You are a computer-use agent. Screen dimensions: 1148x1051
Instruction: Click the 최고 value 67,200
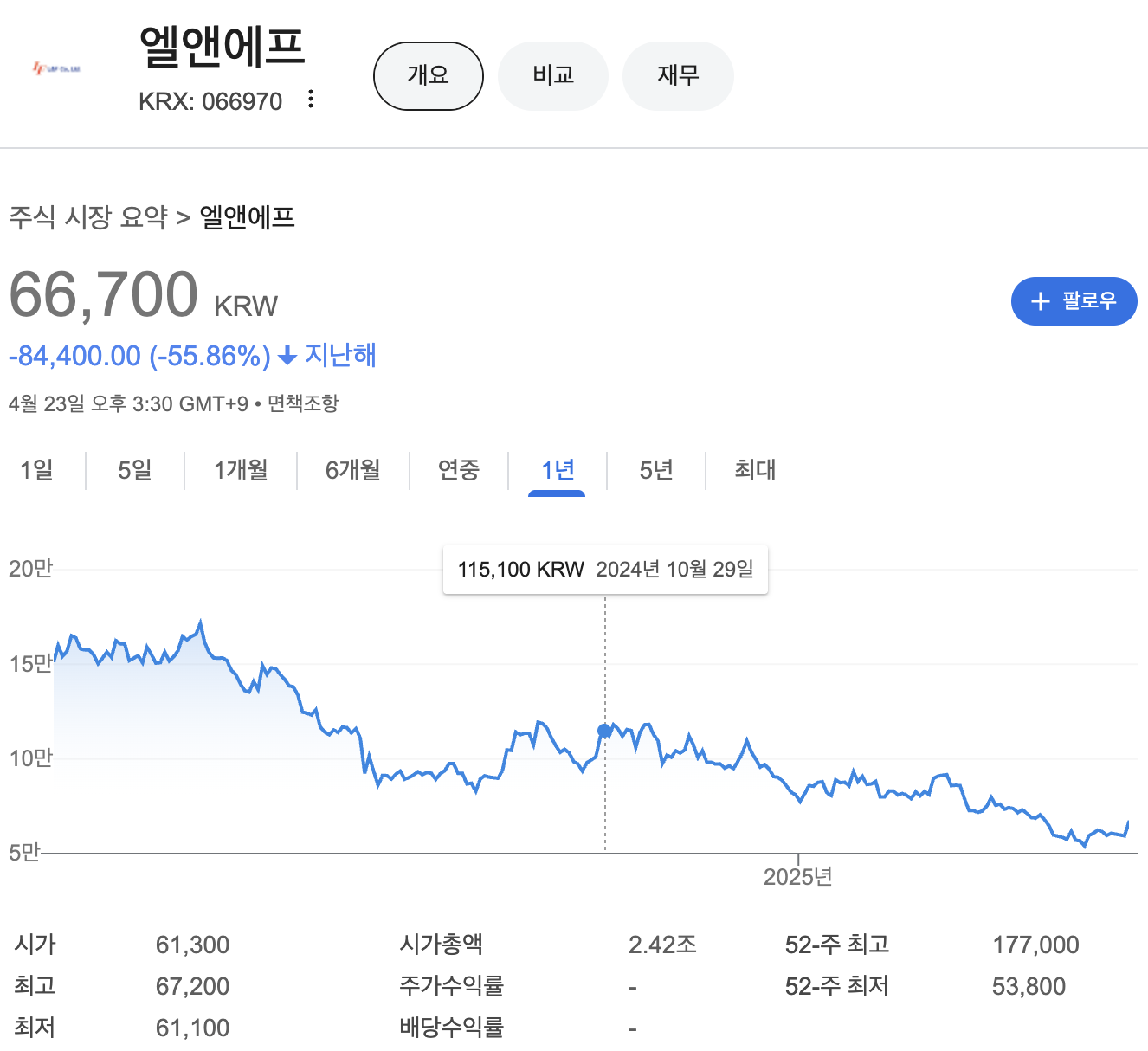point(192,986)
